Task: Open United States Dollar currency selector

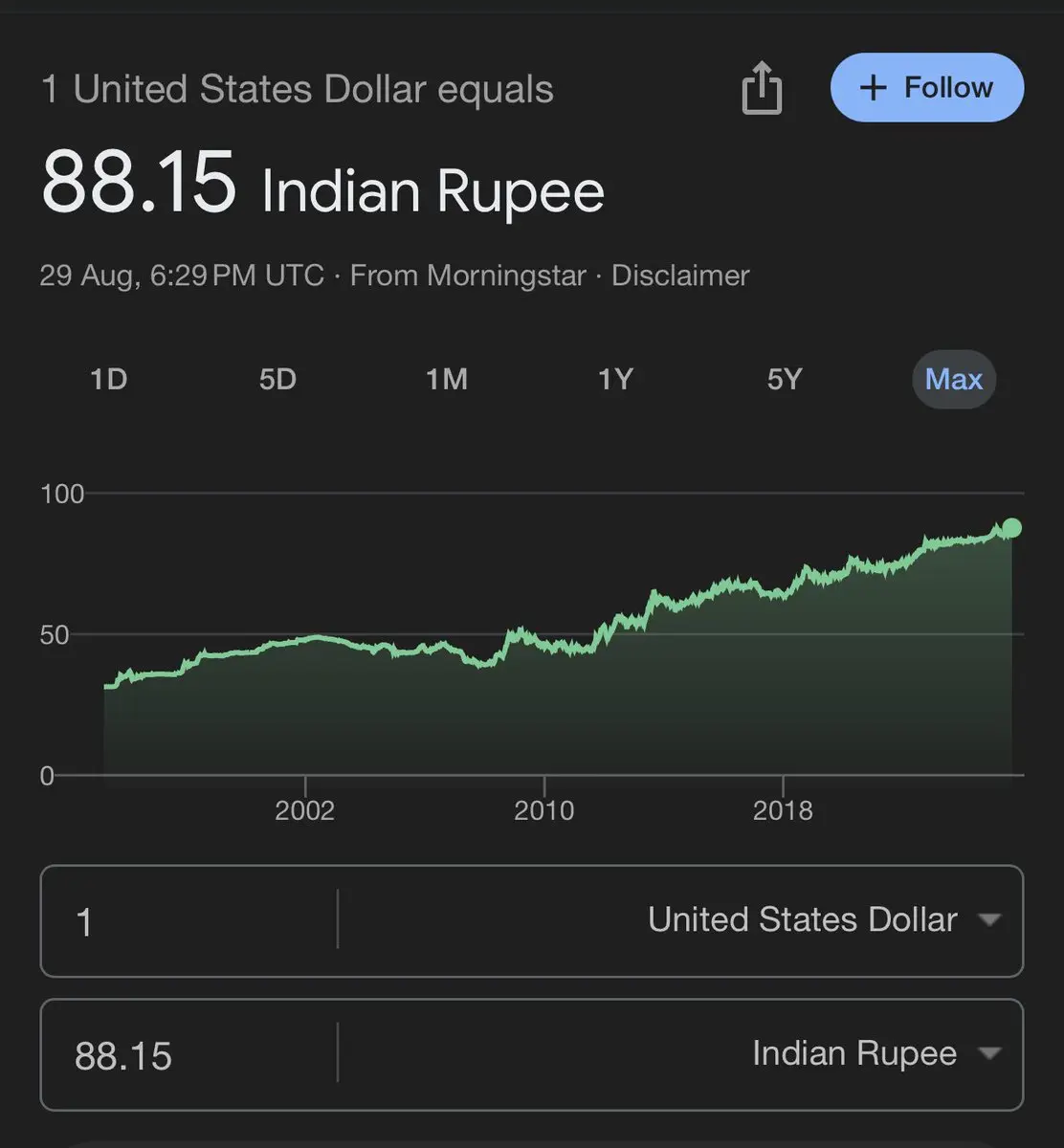Action: (x=825, y=920)
